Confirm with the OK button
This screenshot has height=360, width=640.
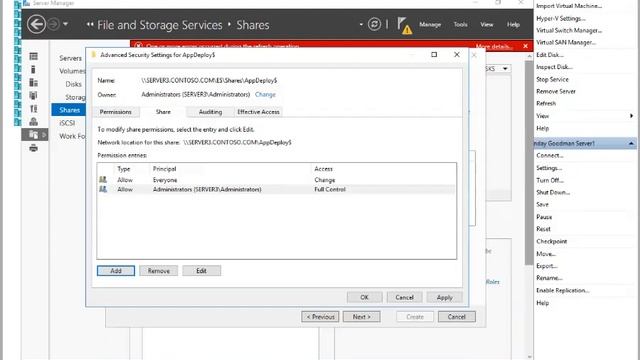[x=364, y=297]
